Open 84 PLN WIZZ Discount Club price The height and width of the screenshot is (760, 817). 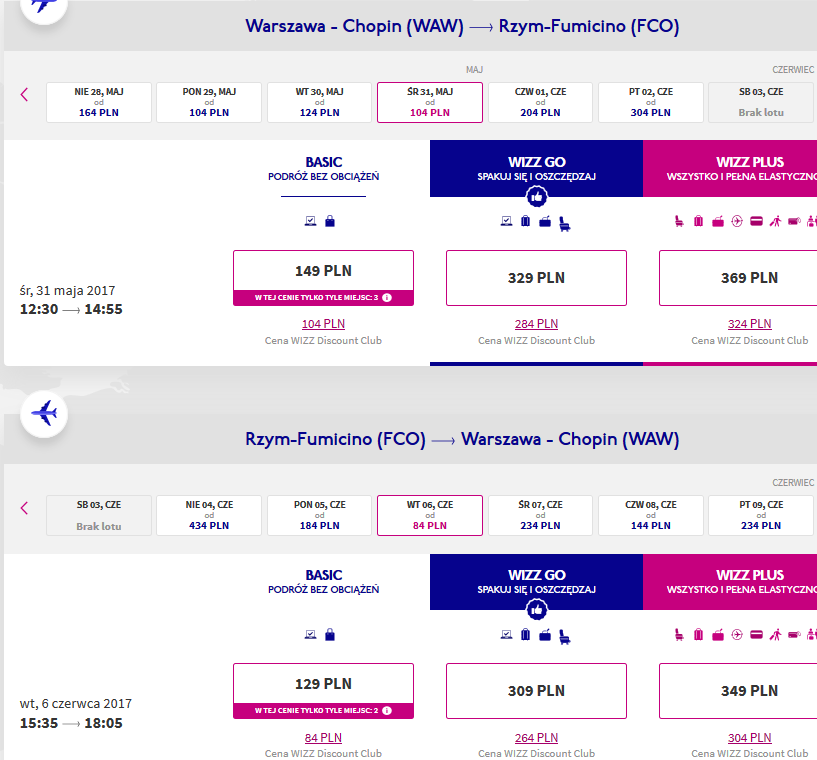pos(324,738)
